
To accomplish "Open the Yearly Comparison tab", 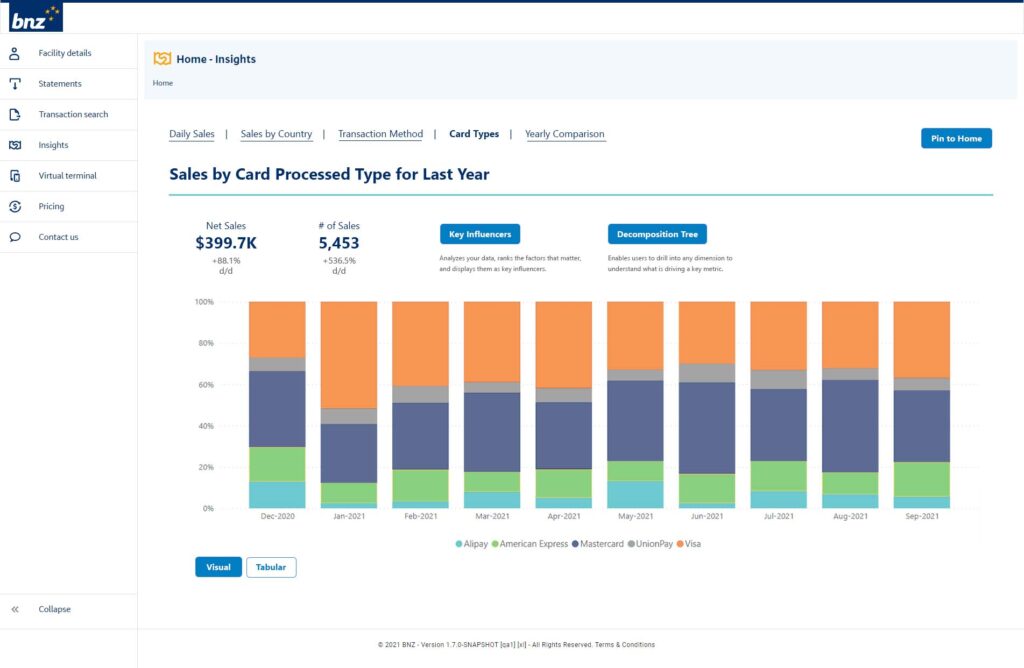I will [x=564, y=134].
